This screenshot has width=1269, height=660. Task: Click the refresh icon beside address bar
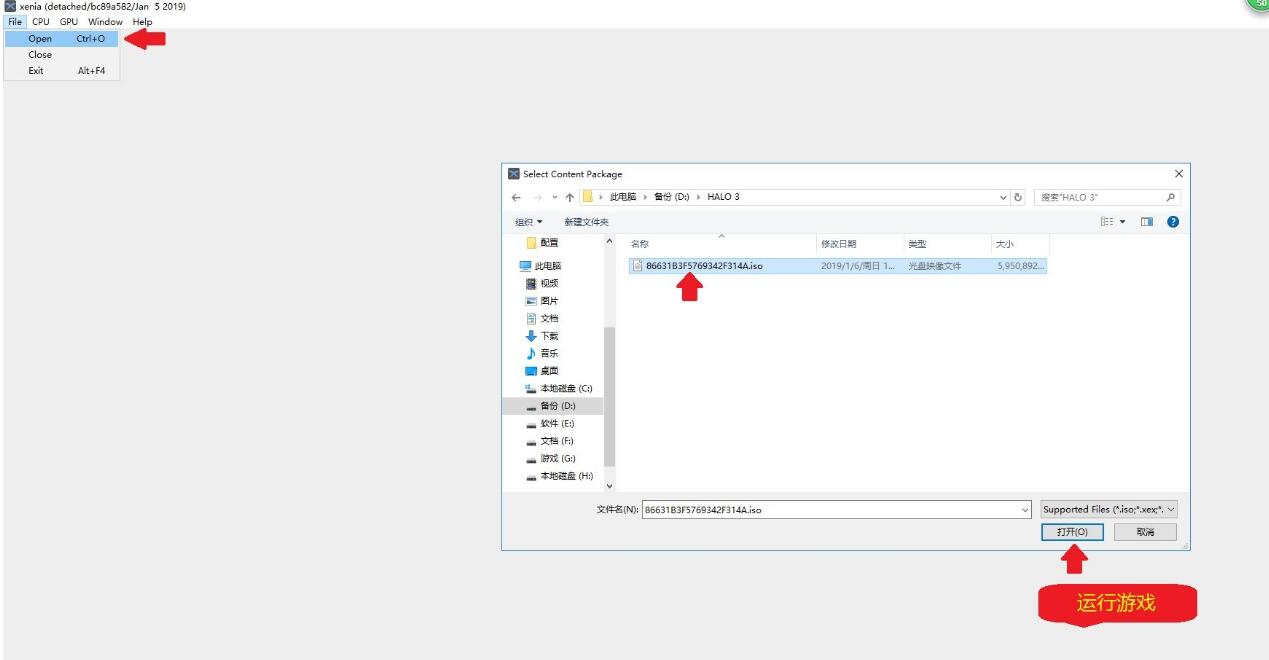tap(1018, 197)
